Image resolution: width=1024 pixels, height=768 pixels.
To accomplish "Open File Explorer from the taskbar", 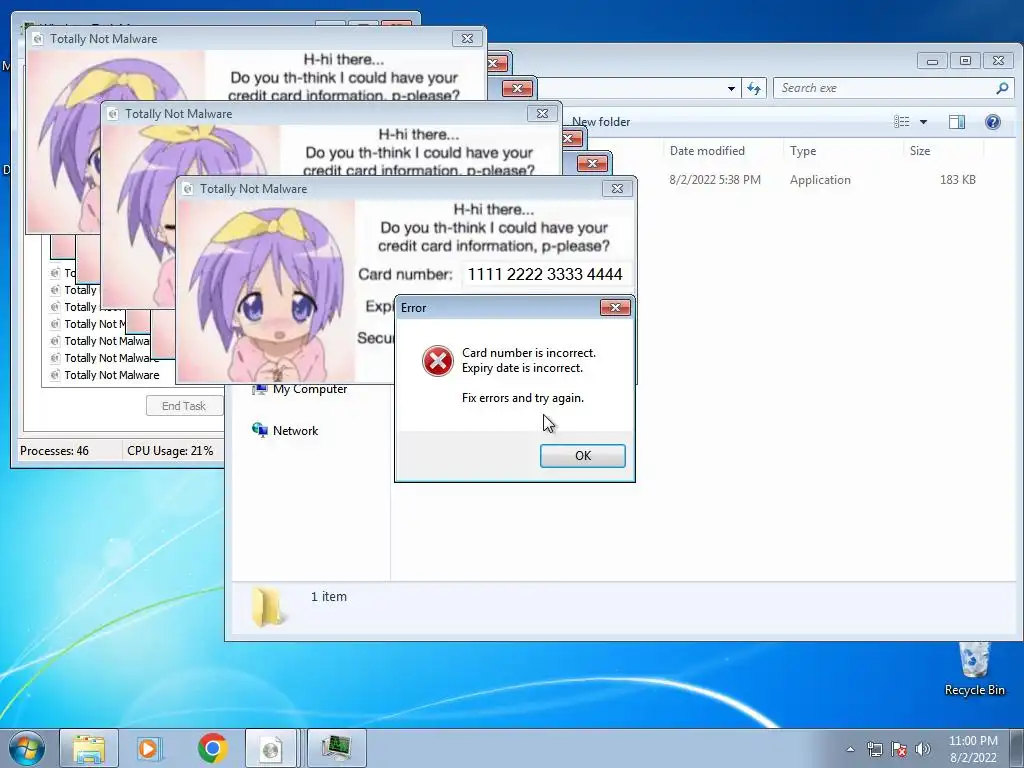I will (x=89, y=748).
